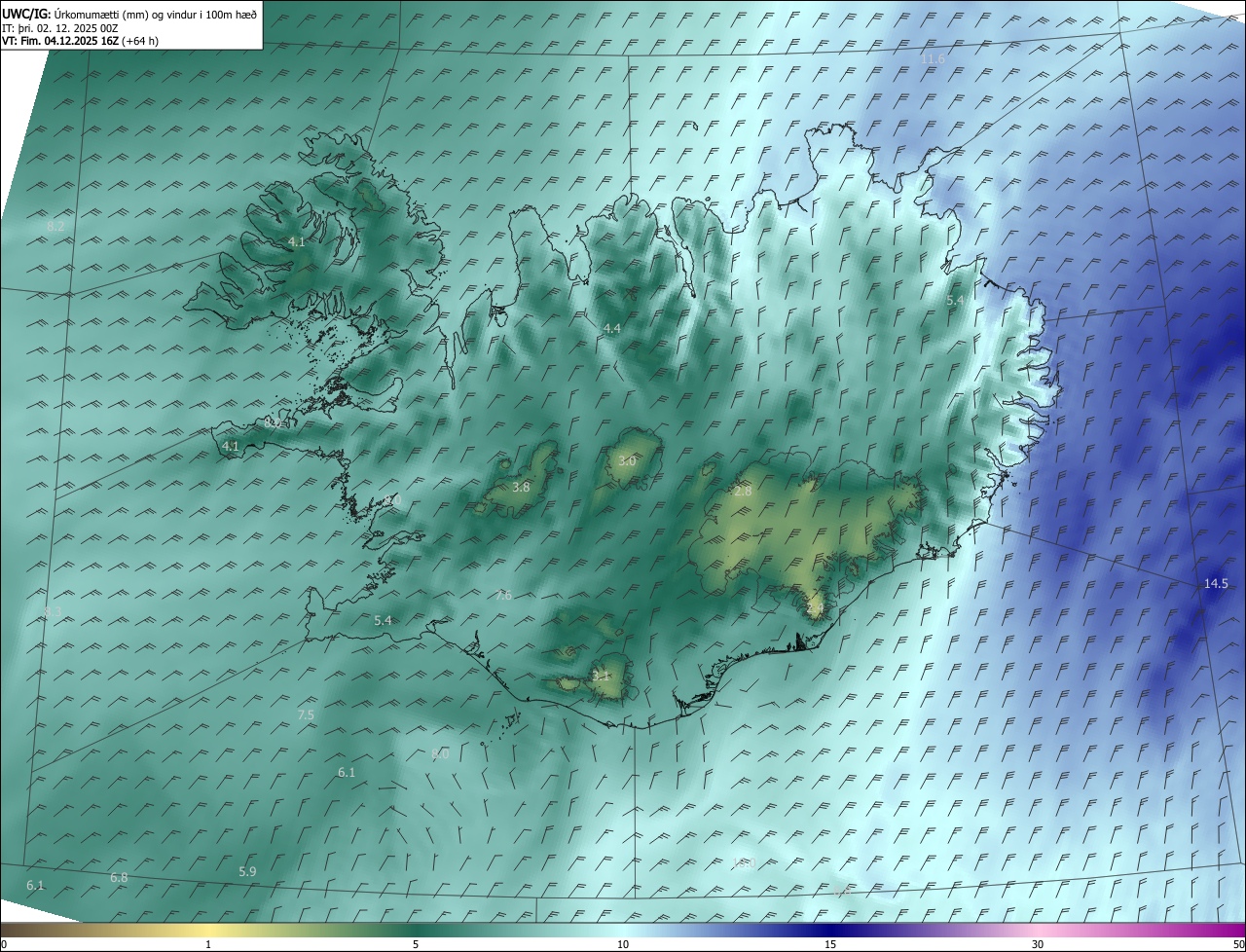Image resolution: width=1246 pixels, height=952 pixels.
Task: Click the 2.4 value label
Action: tap(815, 607)
